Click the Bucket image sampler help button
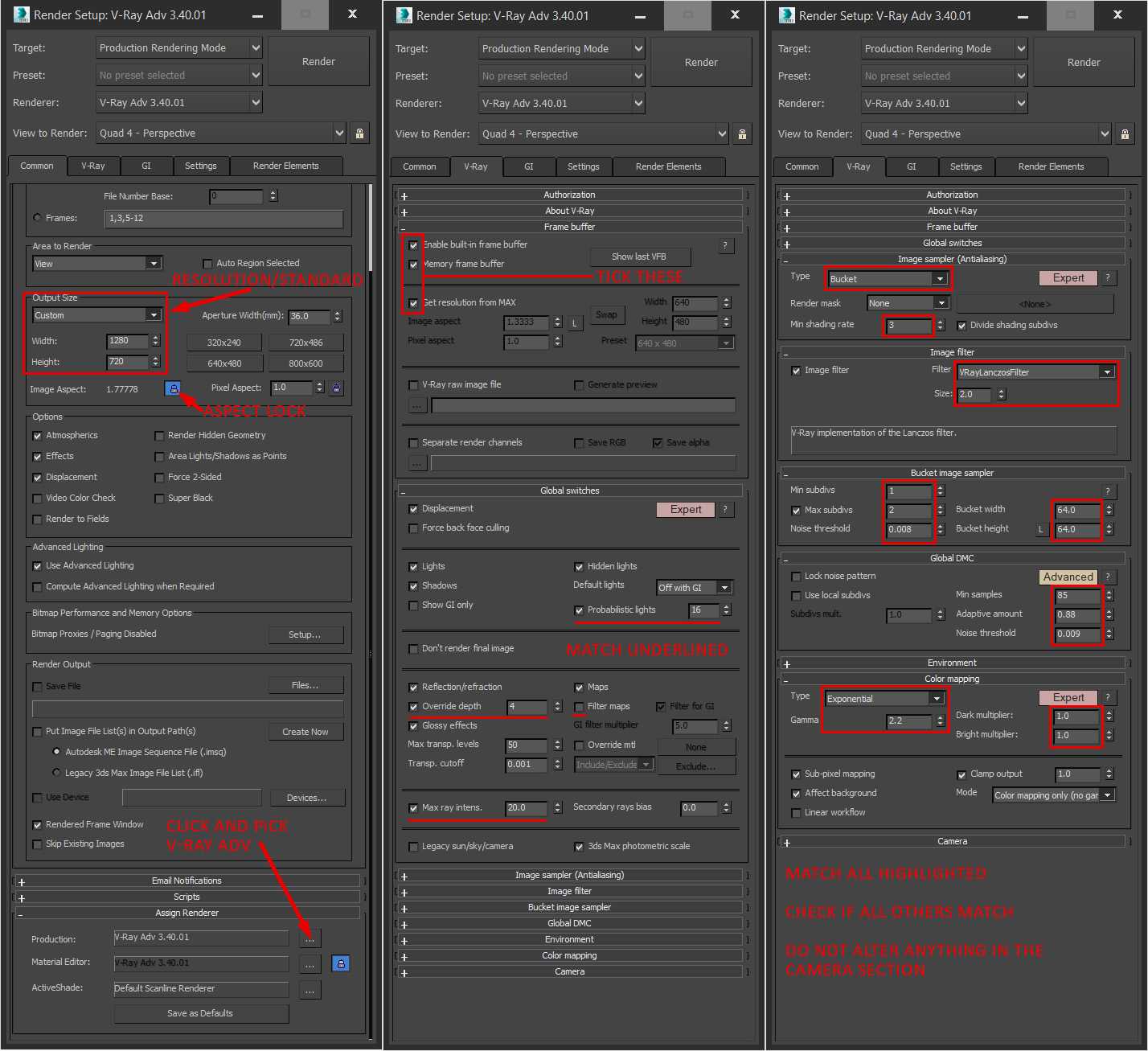Image resolution: width=1148 pixels, height=1051 pixels. (x=1108, y=491)
